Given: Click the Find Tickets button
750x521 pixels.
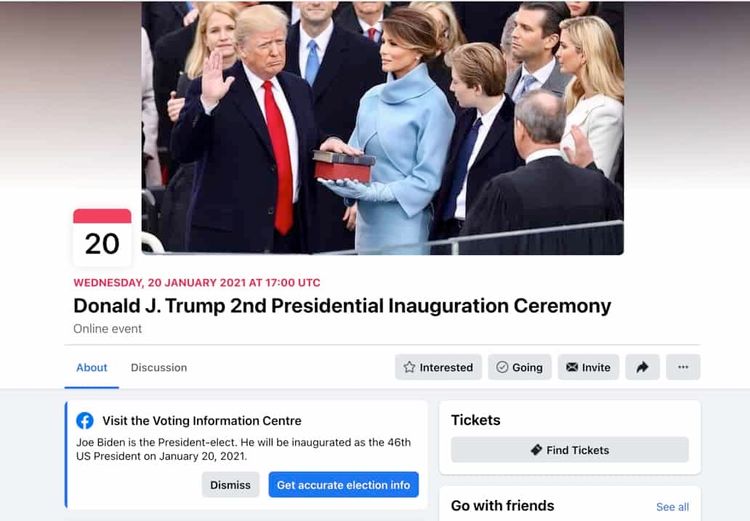Looking at the screenshot, I should [x=570, y=450].
